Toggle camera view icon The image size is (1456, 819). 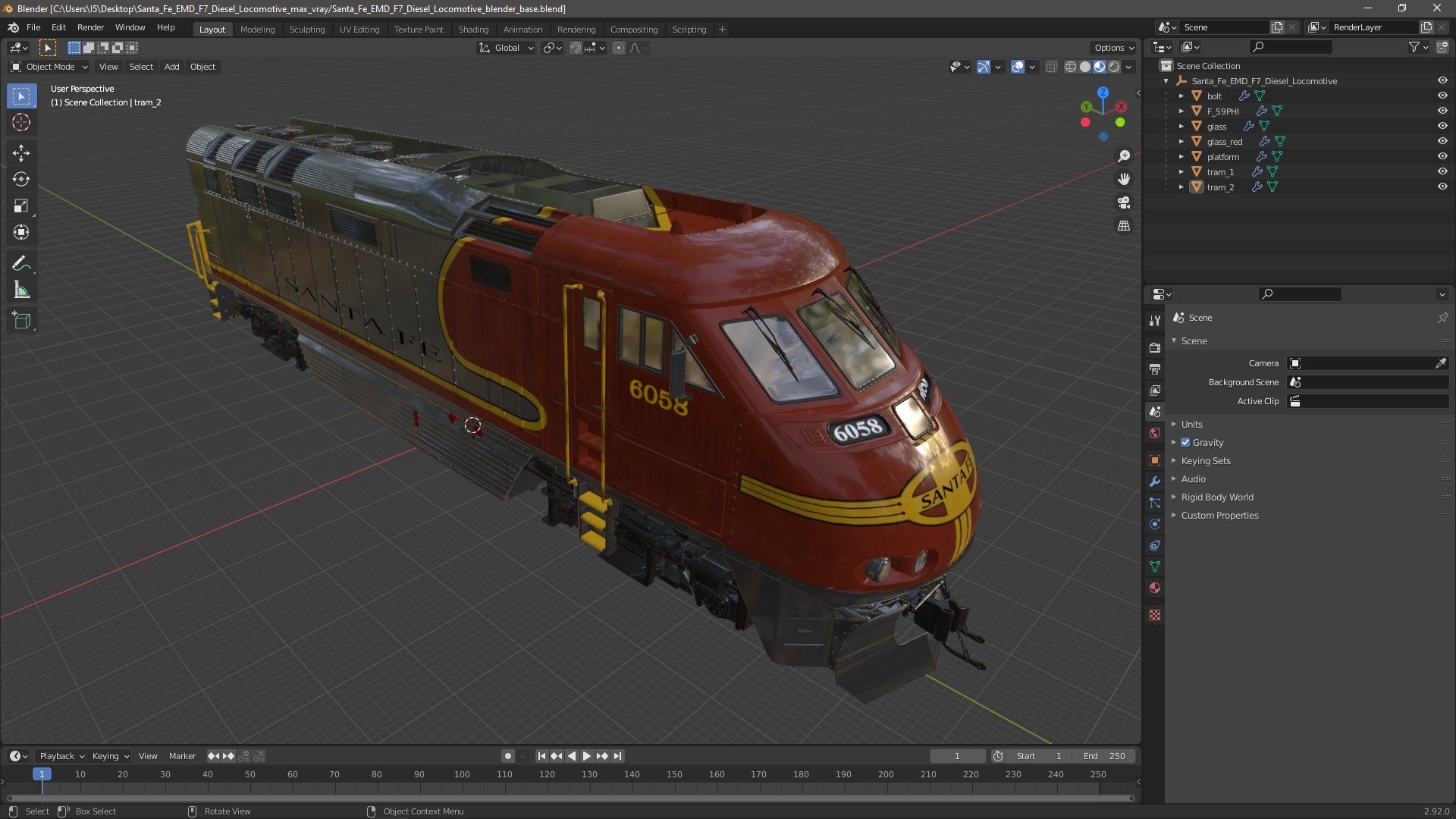(x=1124, y=202)
